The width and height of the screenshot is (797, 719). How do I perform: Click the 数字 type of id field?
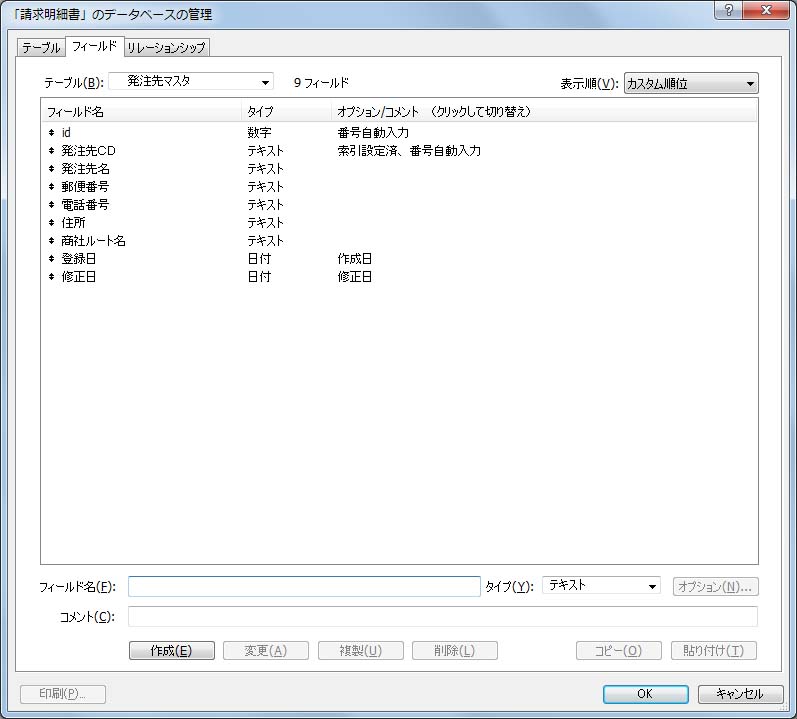click(x=259, y=133)
